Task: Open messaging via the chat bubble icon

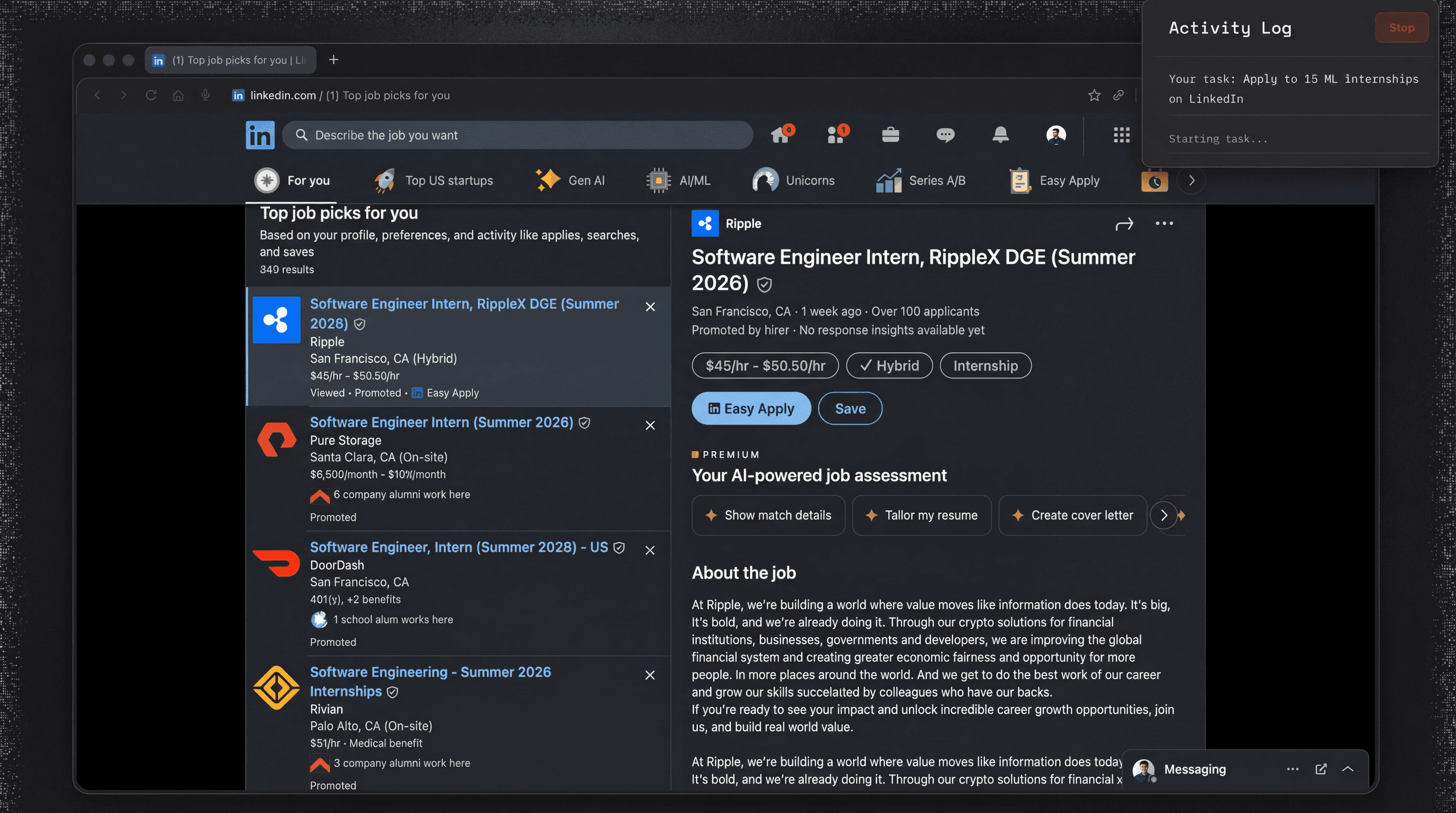Action: (945, 135)
